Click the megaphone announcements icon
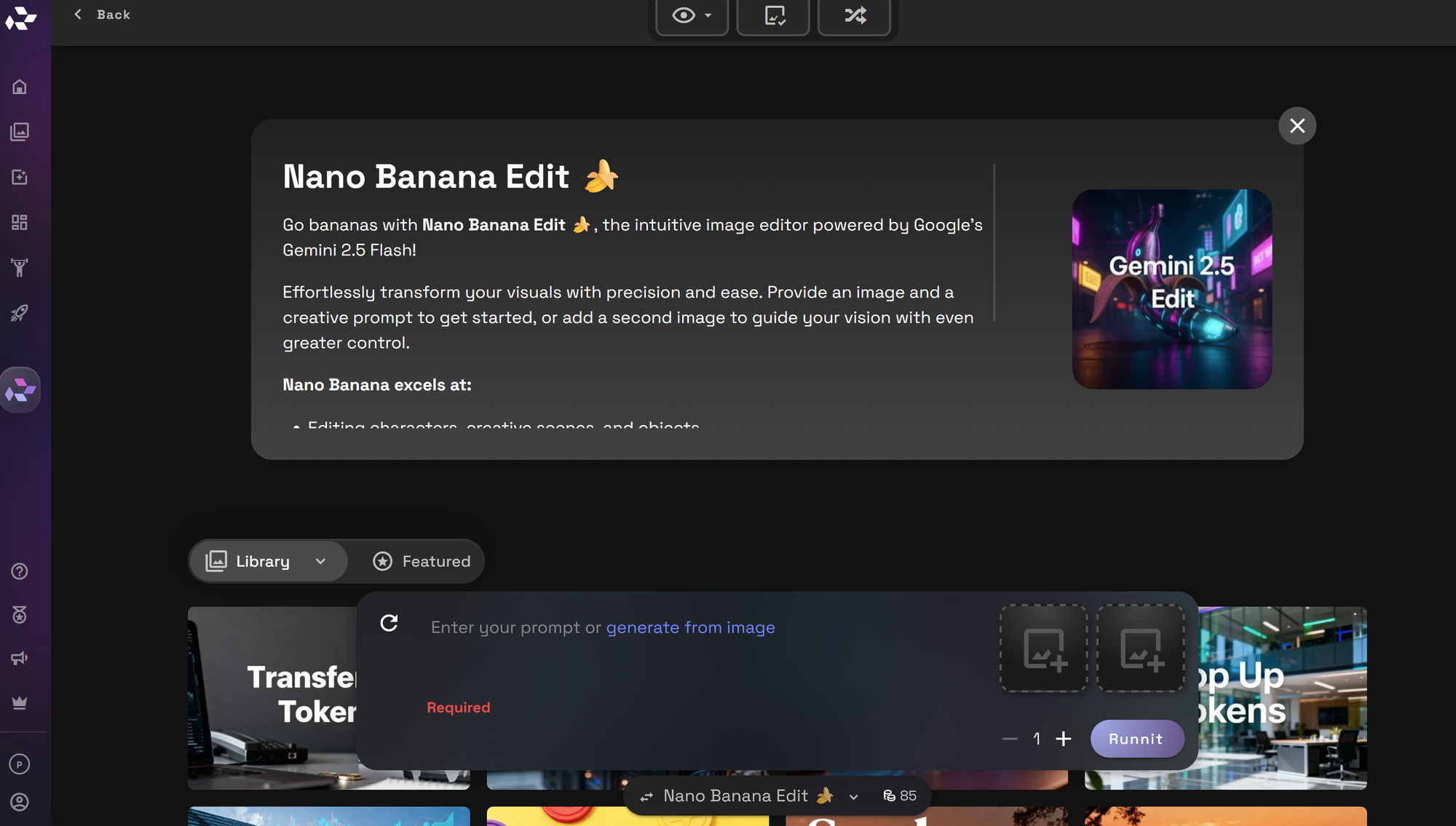1456x826 pixels. click(x=20, y=658)
